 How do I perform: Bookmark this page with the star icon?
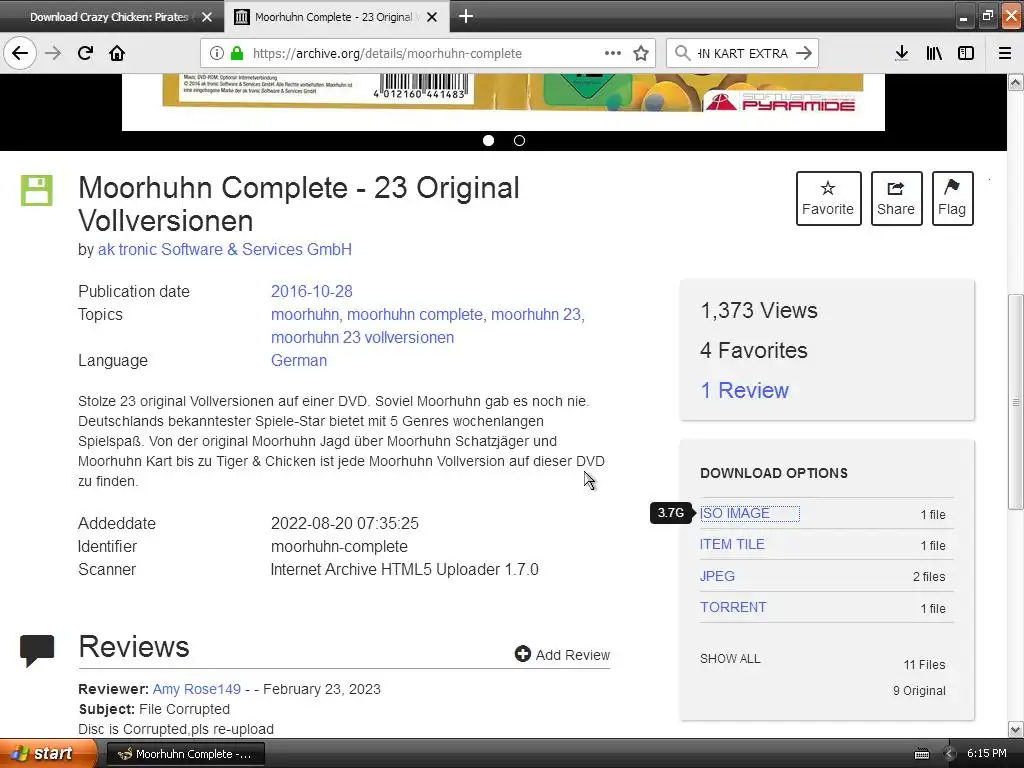point(641,53)
